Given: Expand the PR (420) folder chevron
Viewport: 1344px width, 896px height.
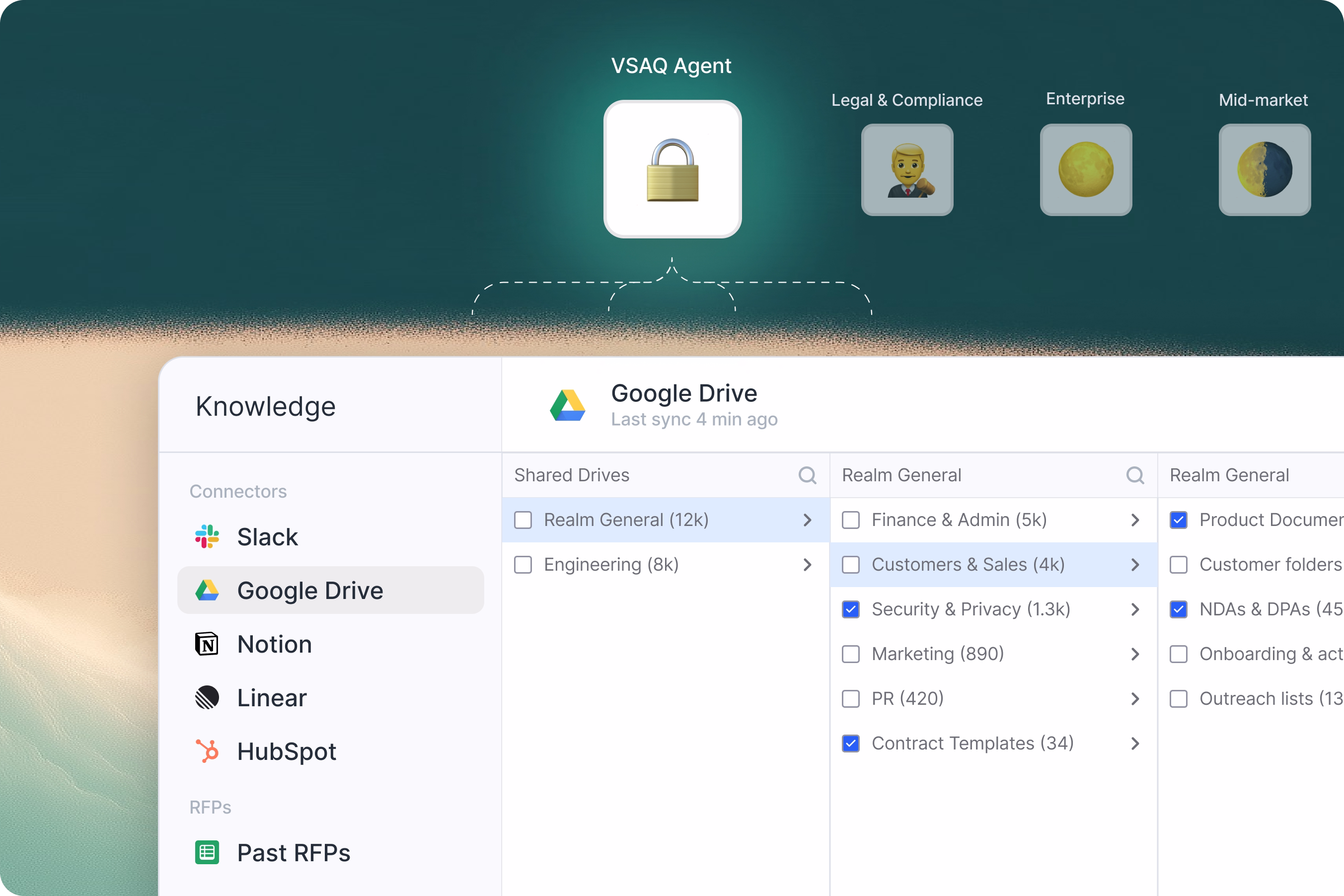Looking at the screenshot, I should 1135,698.
